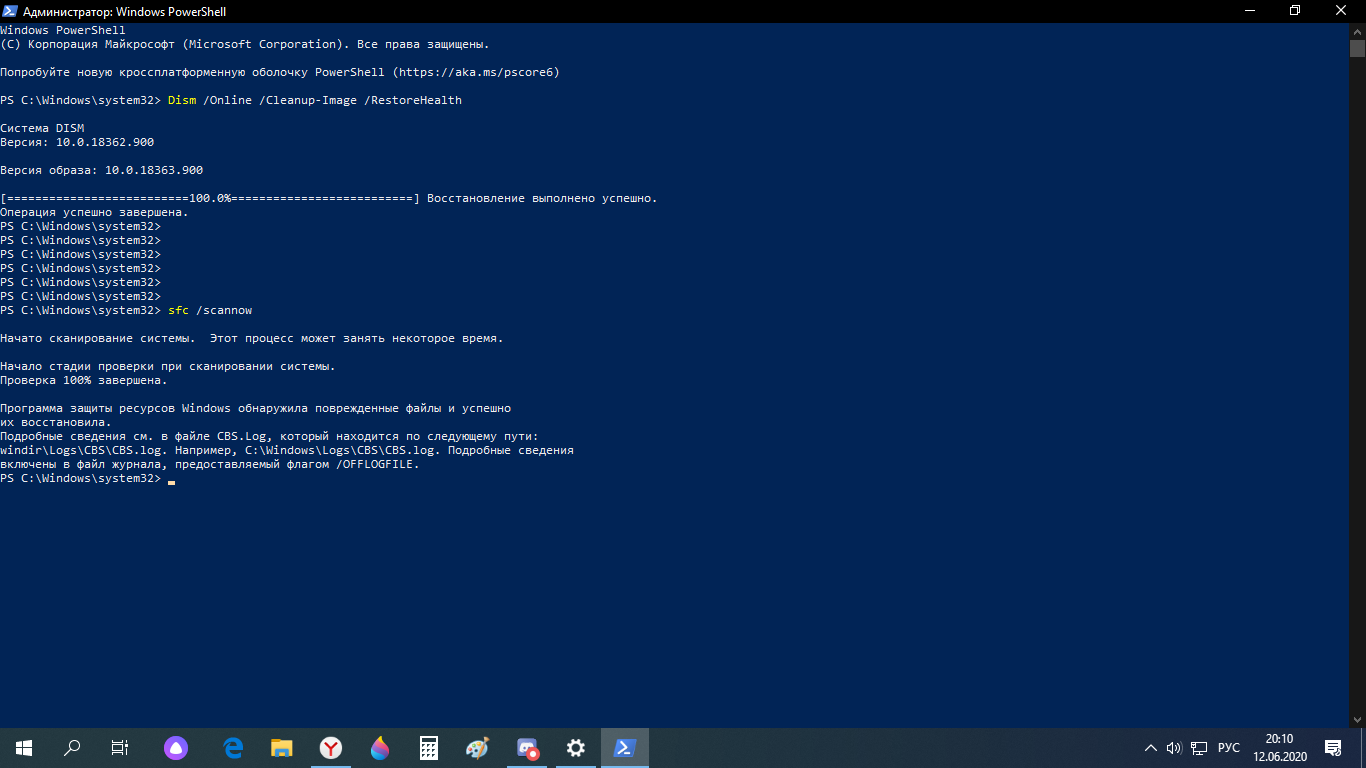
Task: Click the console vertical scrollbar thumb
Action: (1357, 49)
